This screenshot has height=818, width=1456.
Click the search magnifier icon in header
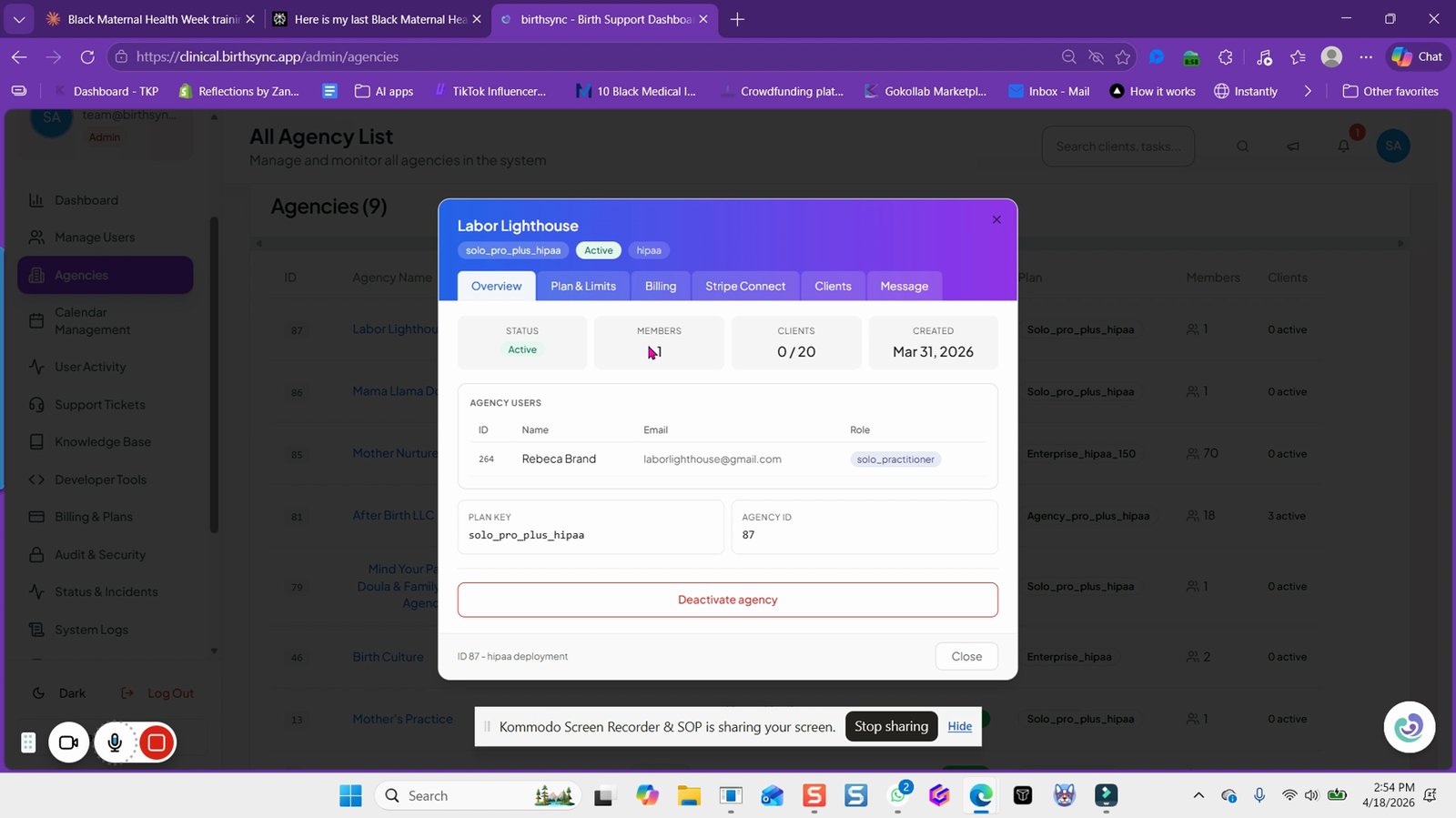click(1242, 146)
